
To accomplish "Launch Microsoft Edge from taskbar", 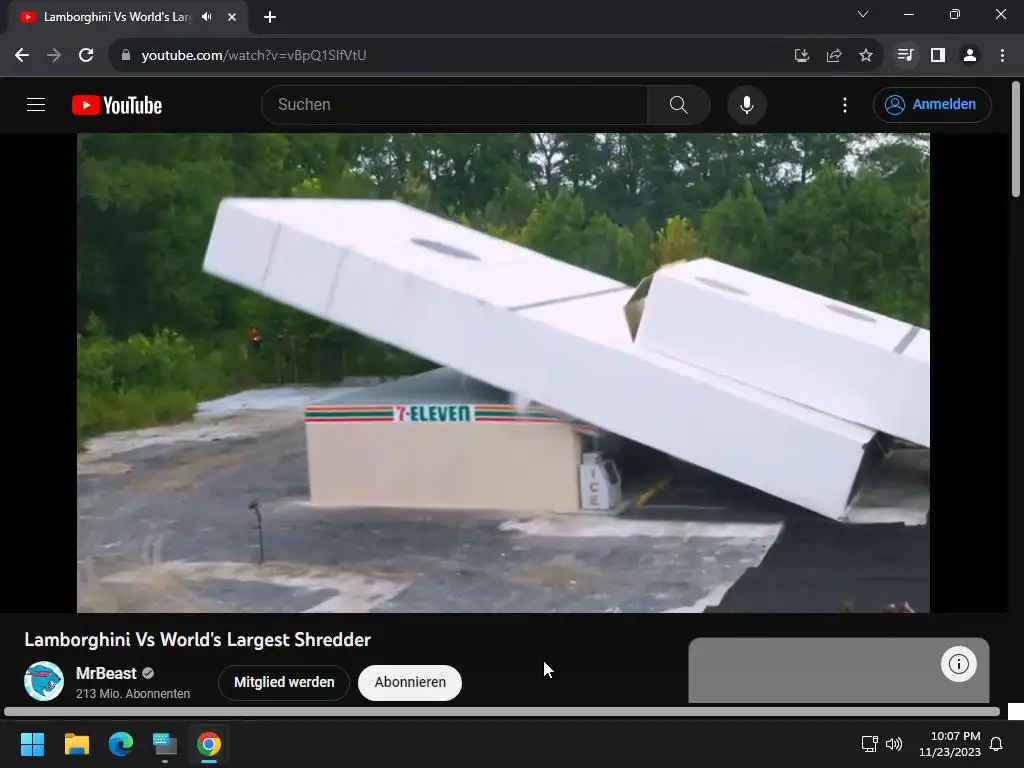I will click(121, 744).
